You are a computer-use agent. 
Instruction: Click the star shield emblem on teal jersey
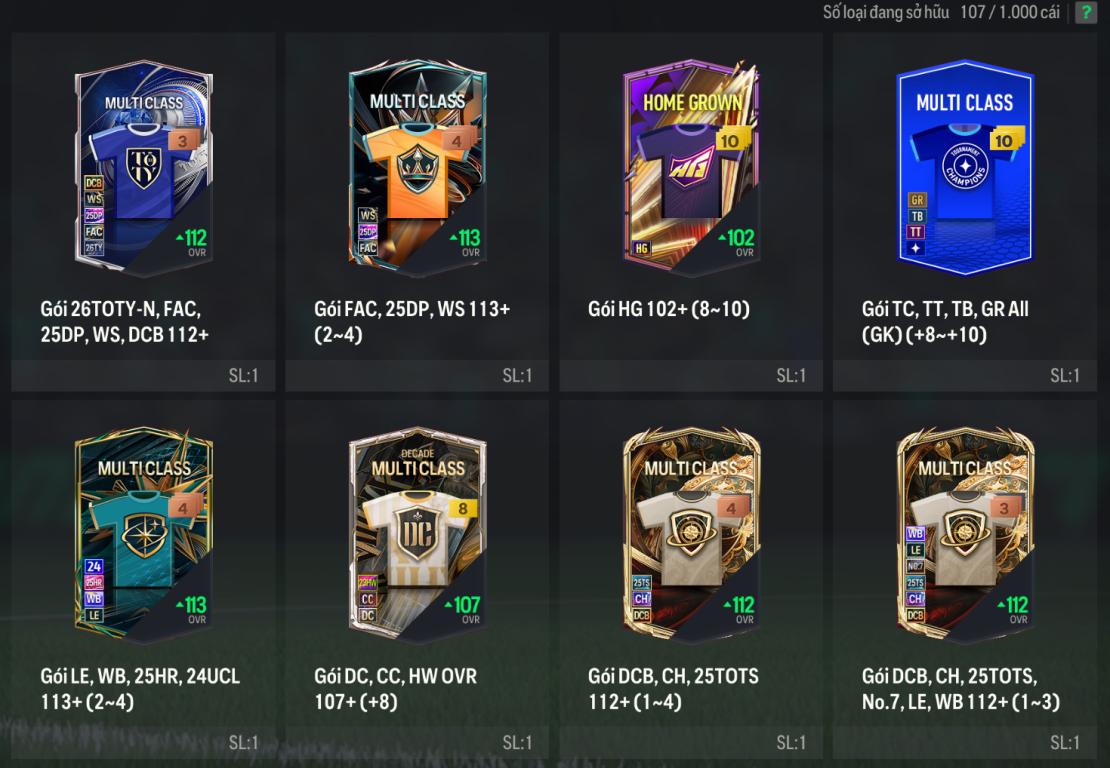click(x=144, y=536)
